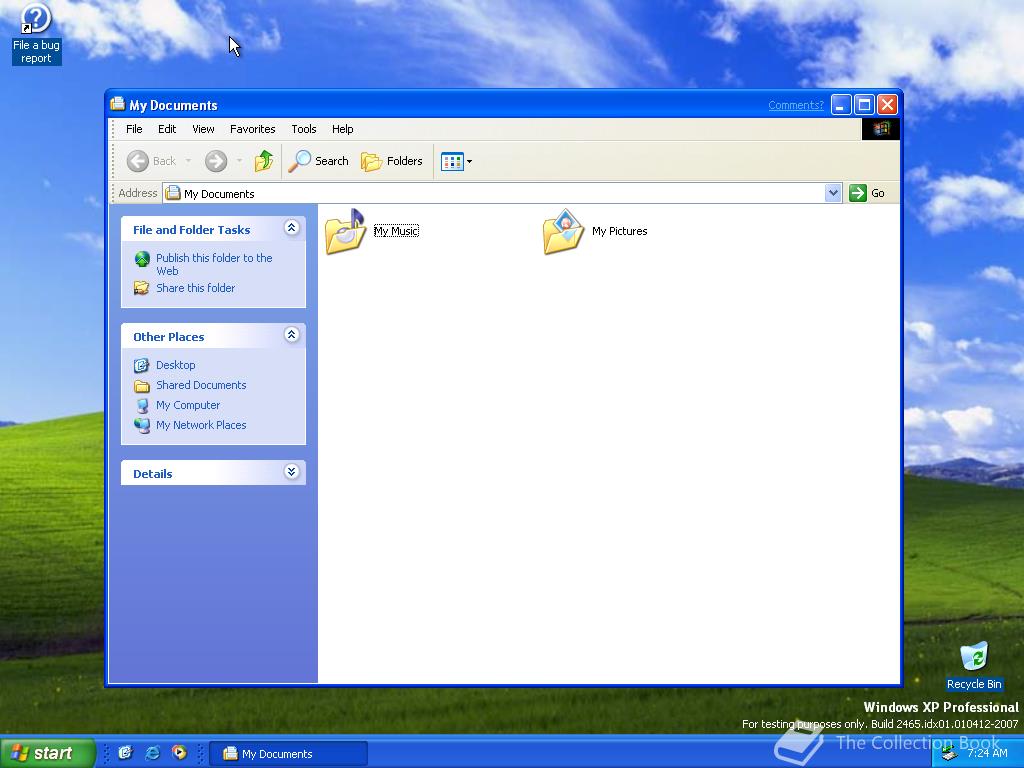Open File a bug report desktop shortcut
1024x768 pixels.
(x=36, y=34)
